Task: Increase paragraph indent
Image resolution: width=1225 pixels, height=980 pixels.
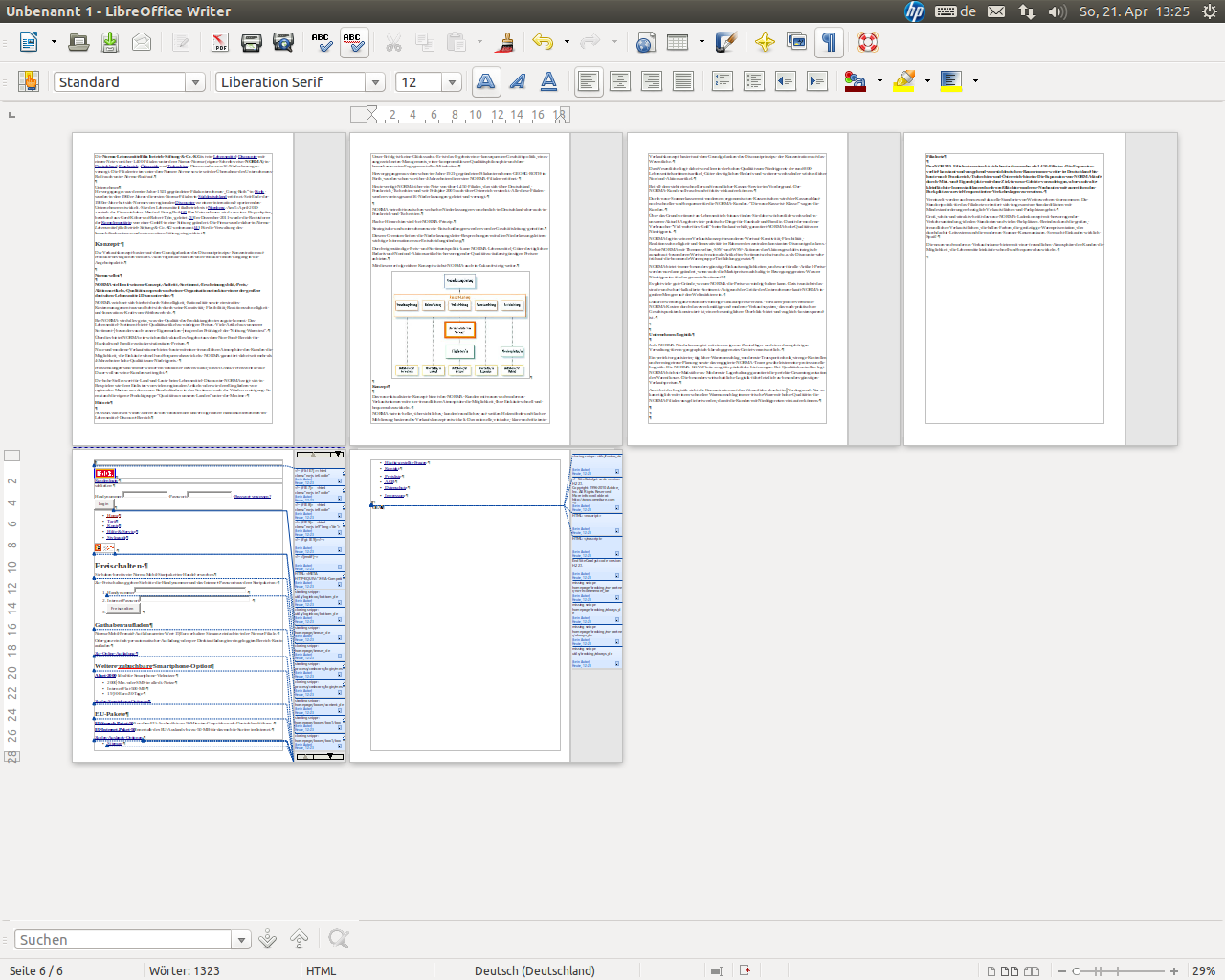Action: (817, 82)
